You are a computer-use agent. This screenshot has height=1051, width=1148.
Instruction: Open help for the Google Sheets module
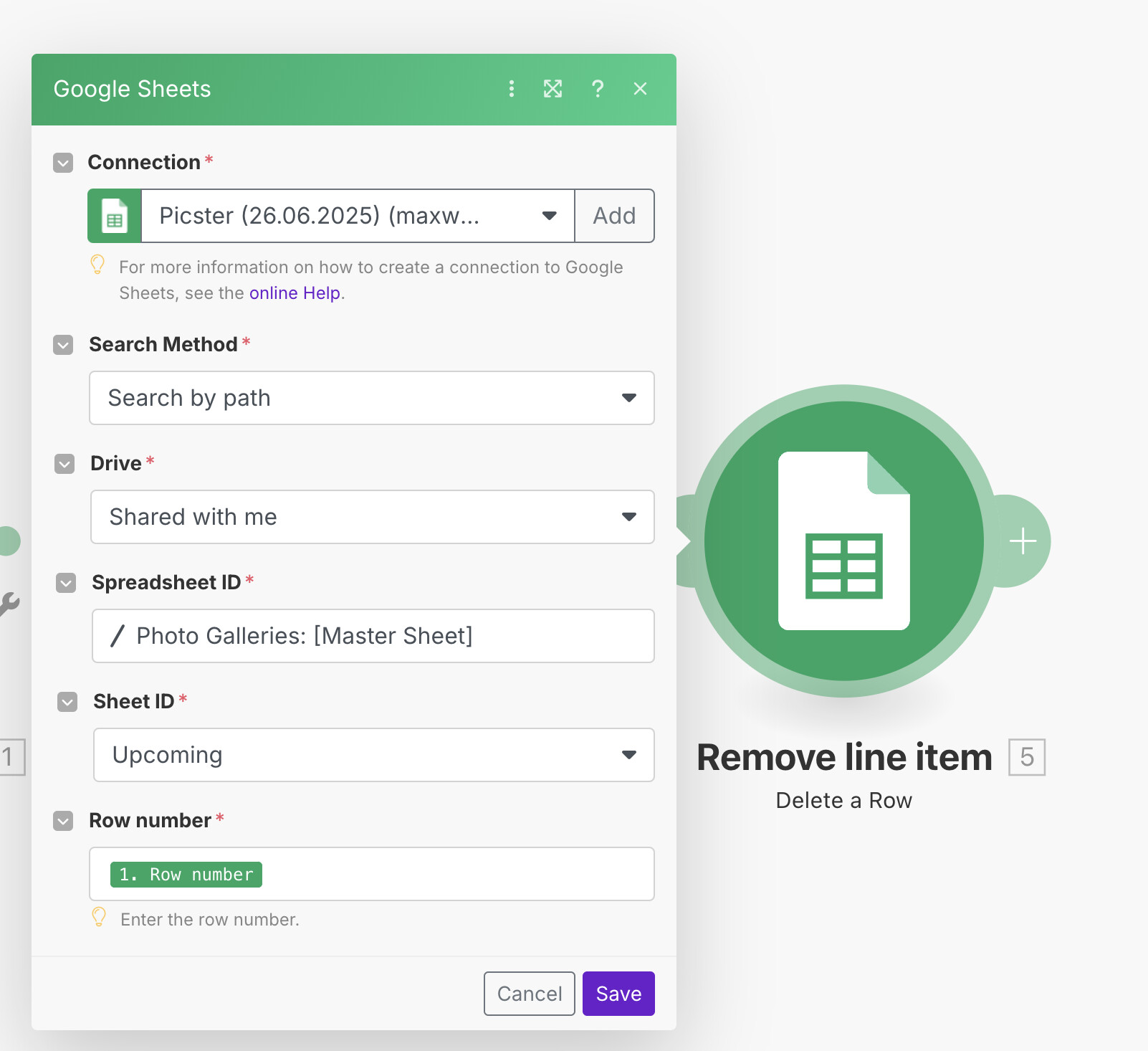[597, 88]
